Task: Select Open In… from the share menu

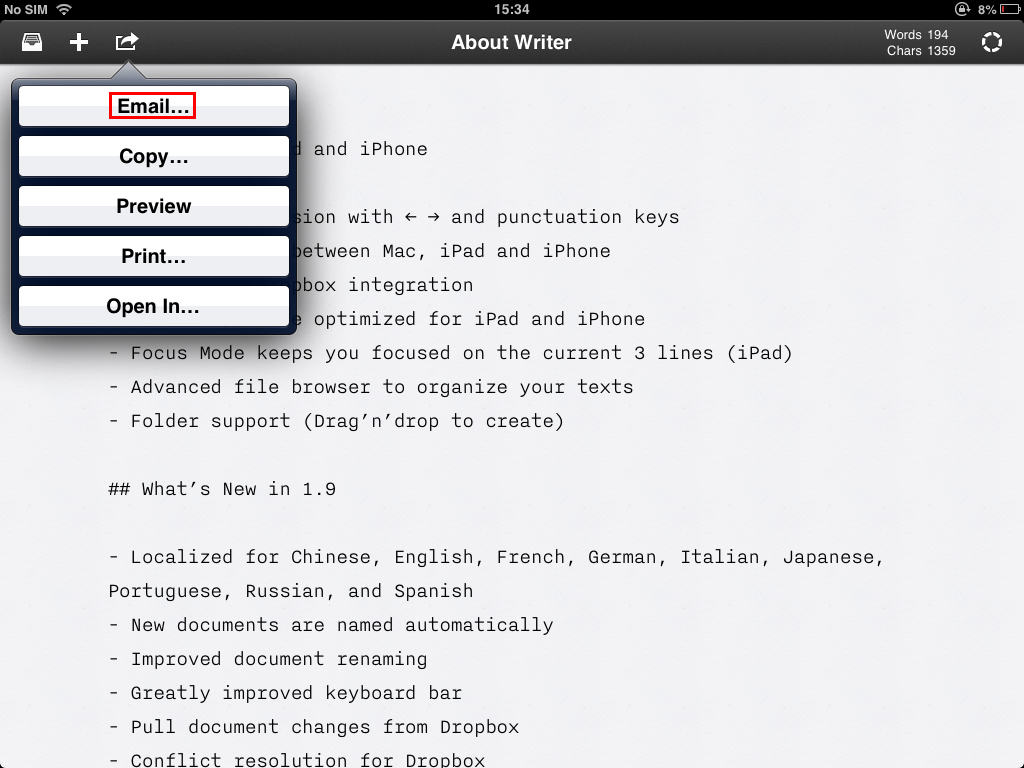Action: click(x=153, y=306)
